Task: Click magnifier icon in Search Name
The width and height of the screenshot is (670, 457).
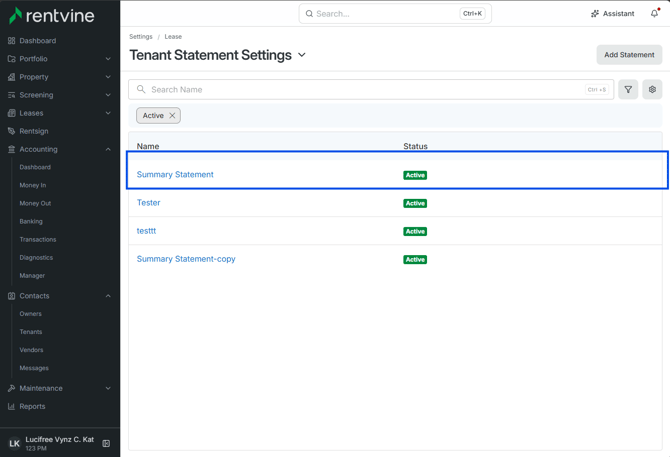Action: pyautogui.click(x=141, y=89)
